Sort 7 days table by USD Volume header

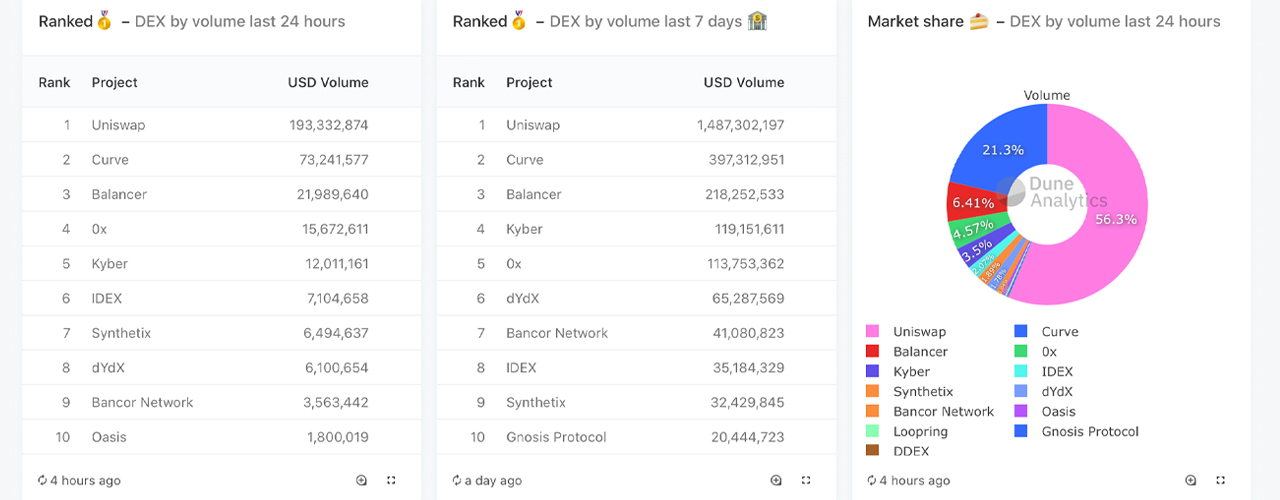(x=744, y=82)
